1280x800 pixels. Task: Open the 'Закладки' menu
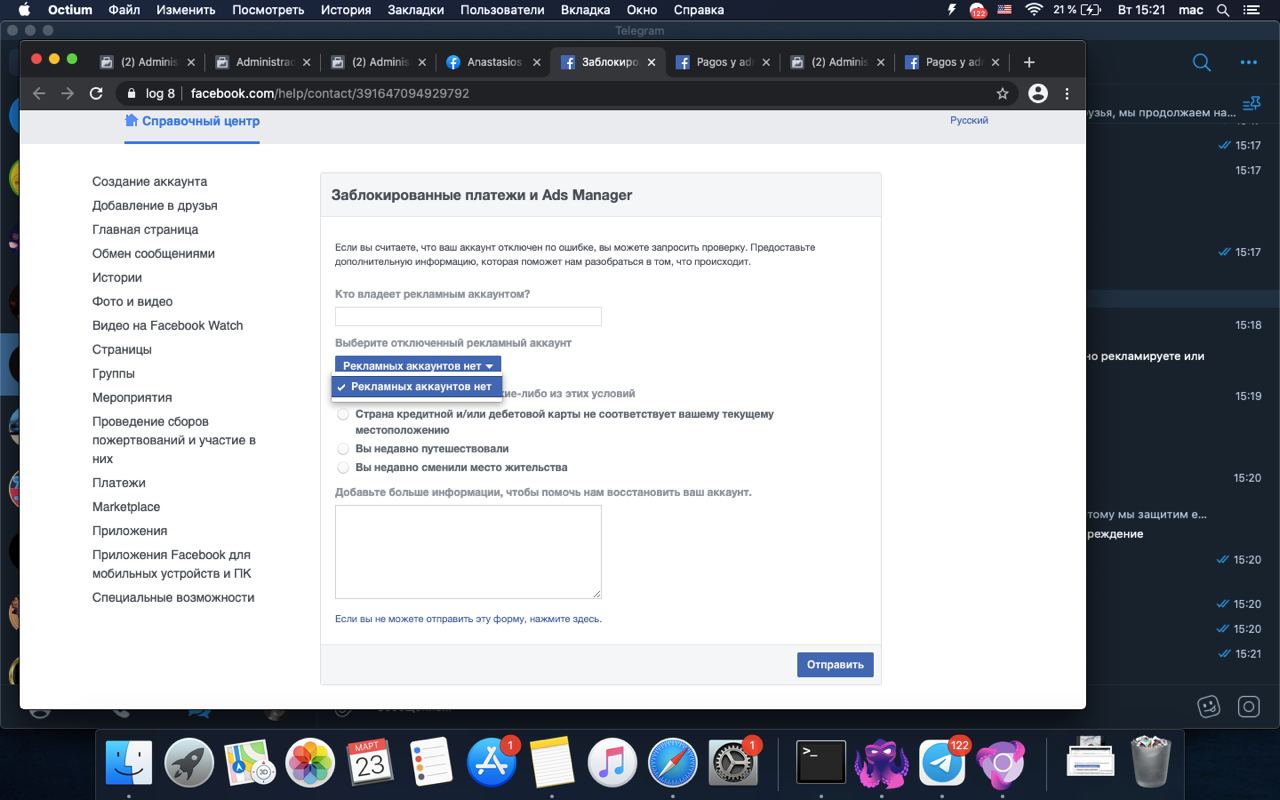pyautogui.click(x=415, y=10)
